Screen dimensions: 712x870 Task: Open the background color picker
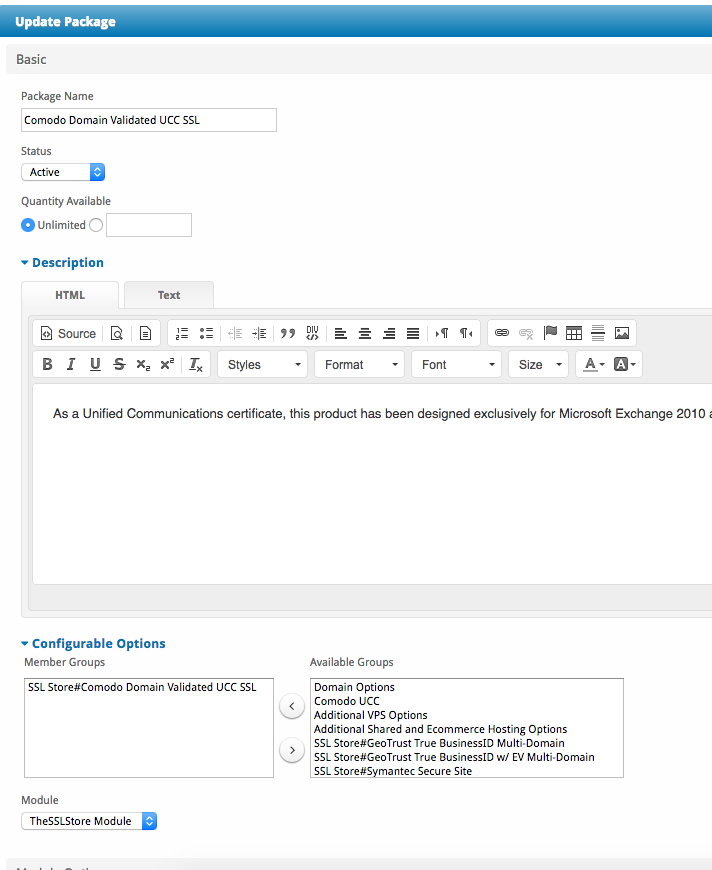624,365
